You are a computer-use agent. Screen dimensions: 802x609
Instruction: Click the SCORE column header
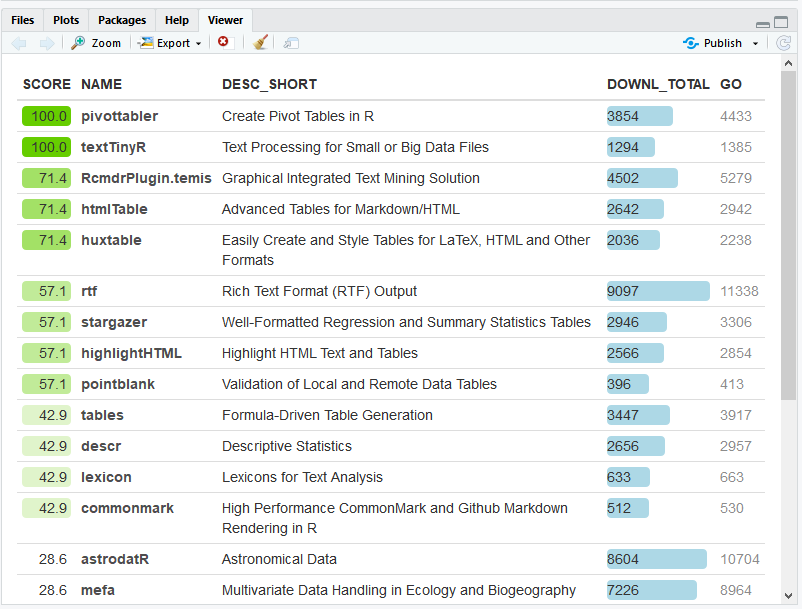[x=47, y=84]
